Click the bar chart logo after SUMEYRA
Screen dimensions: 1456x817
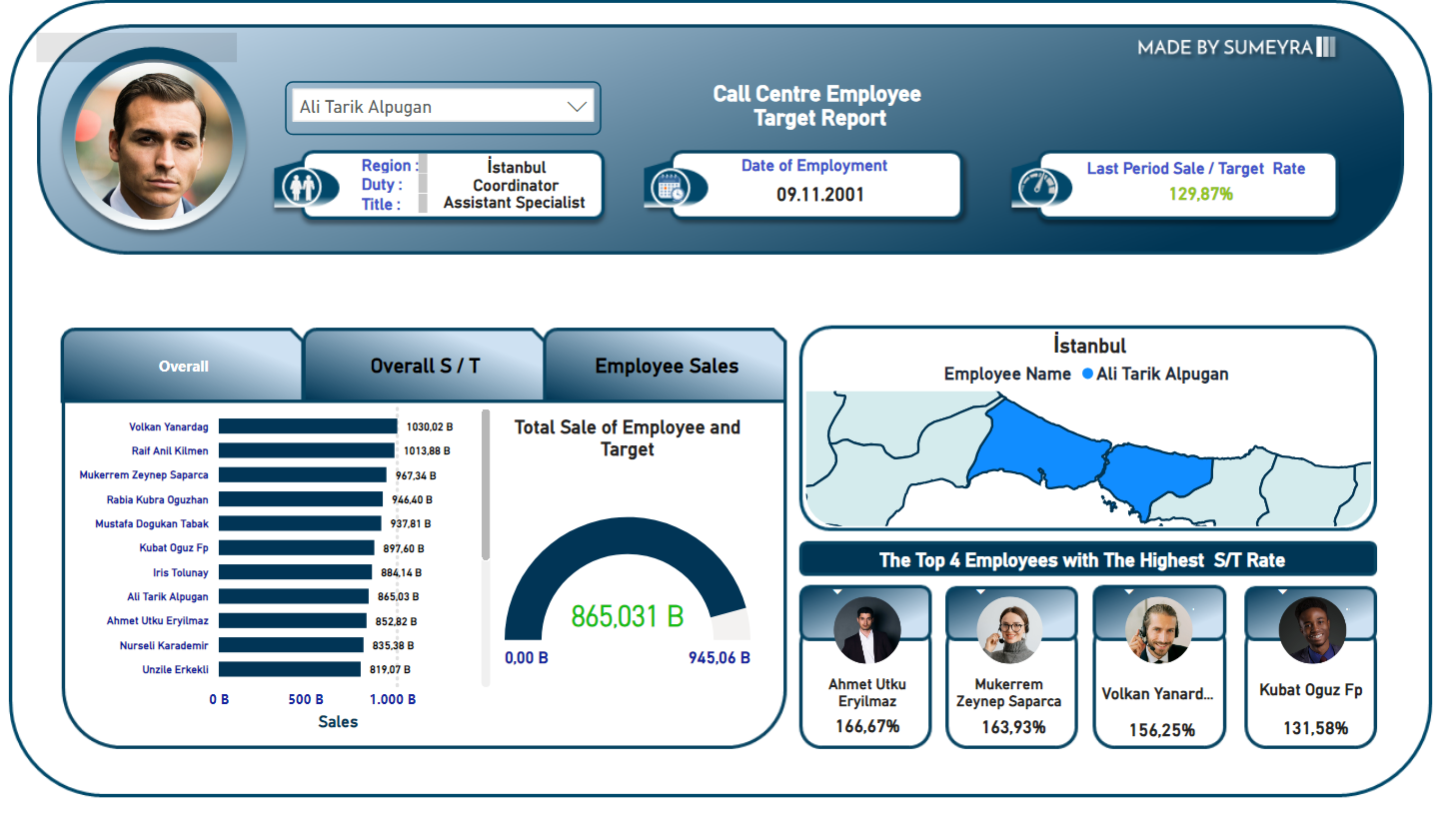(x=1326, y=47)
